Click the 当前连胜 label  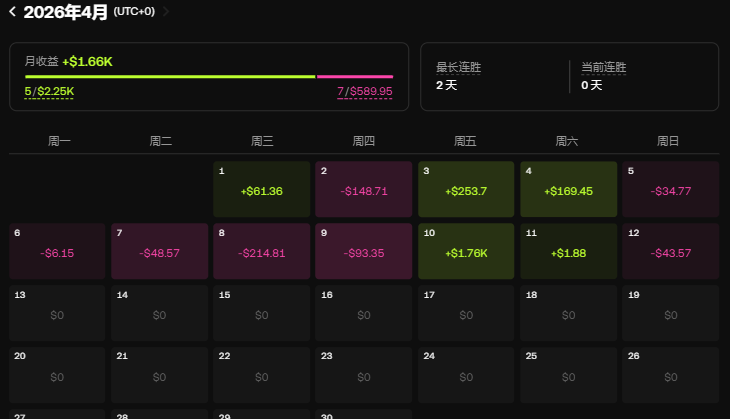(604, 68)
